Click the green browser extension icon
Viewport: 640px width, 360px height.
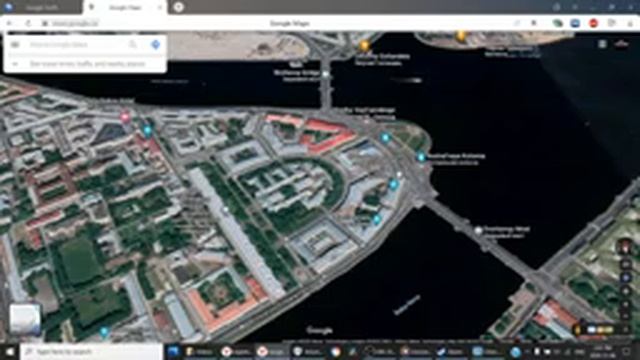click(558, 23)
